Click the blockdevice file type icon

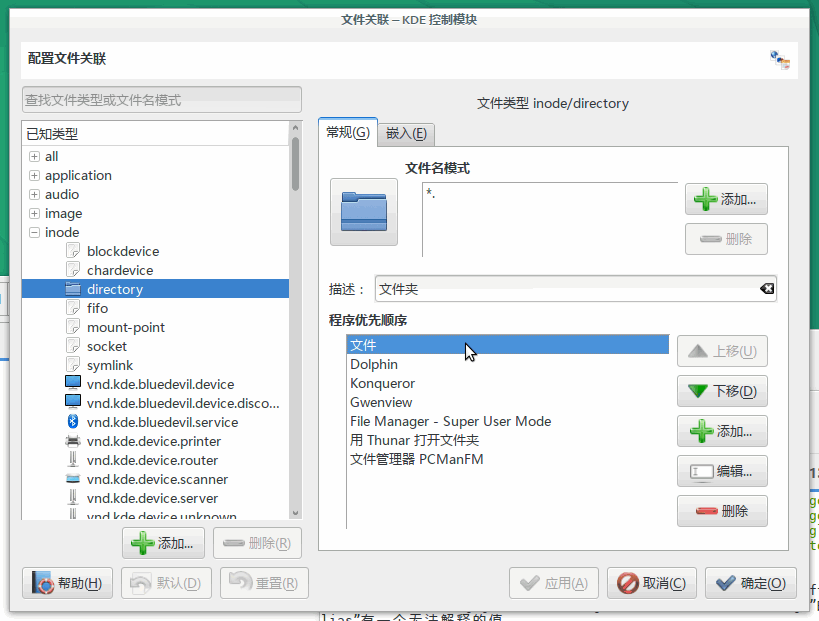73,251
